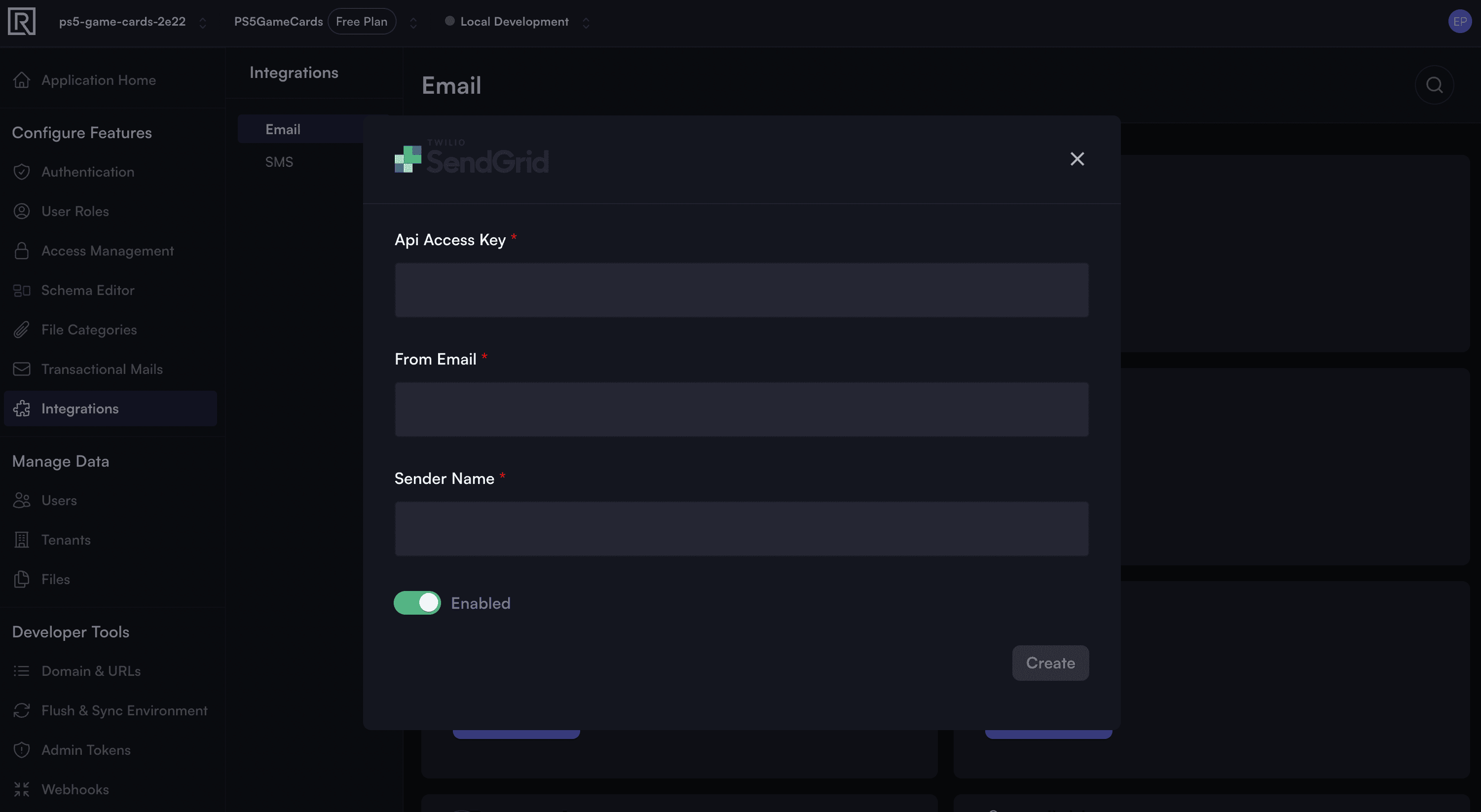Focus the From Email field
1481x812 pixels.
[741, 409]
